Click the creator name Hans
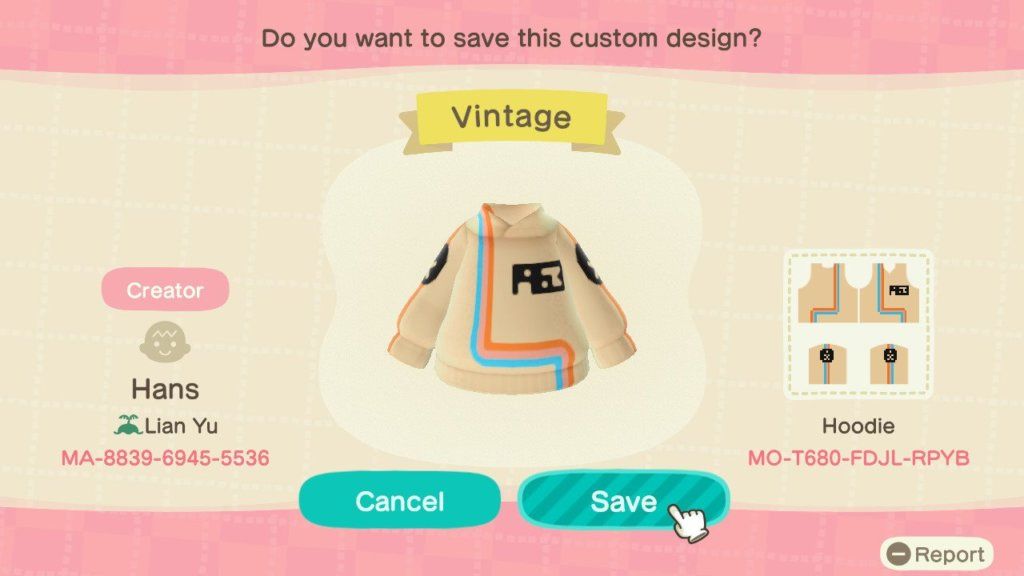Image resolution: width=1024 pixels, height=576 pixels. pos(165,389)
